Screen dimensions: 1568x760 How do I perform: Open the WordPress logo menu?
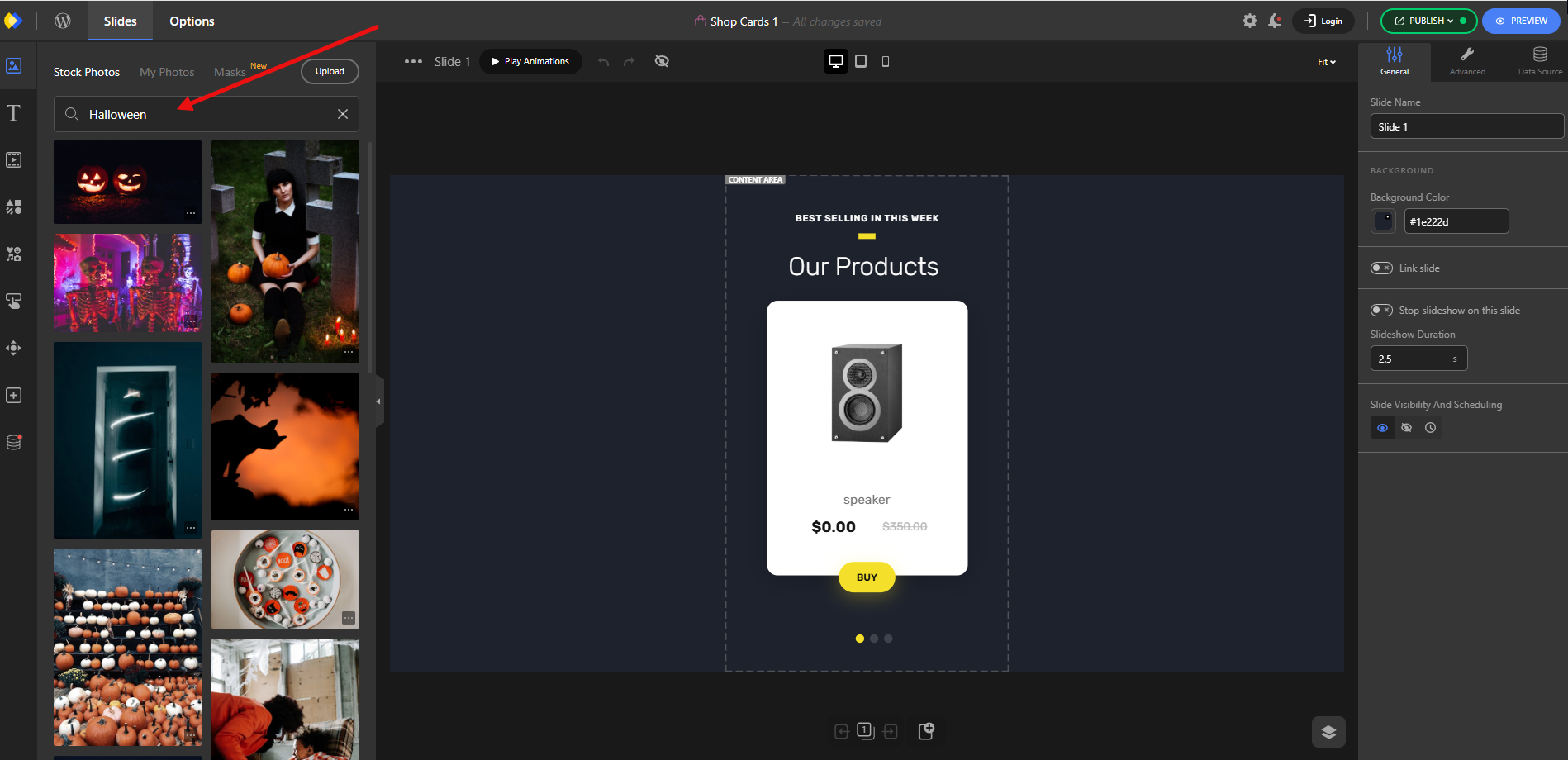point(63,21)
